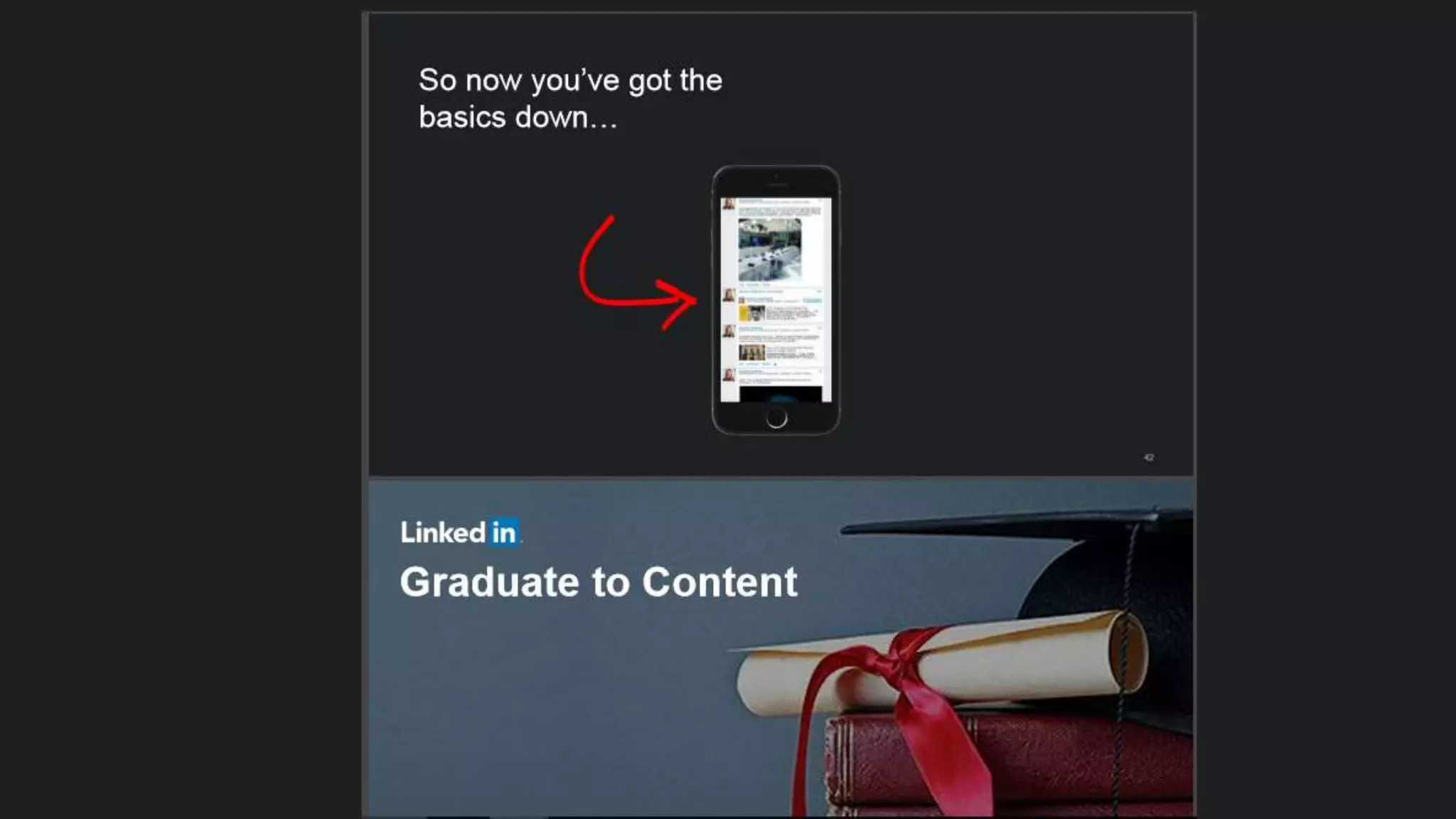Click the dark video panel at feed bottom

[x=781, y=395]
